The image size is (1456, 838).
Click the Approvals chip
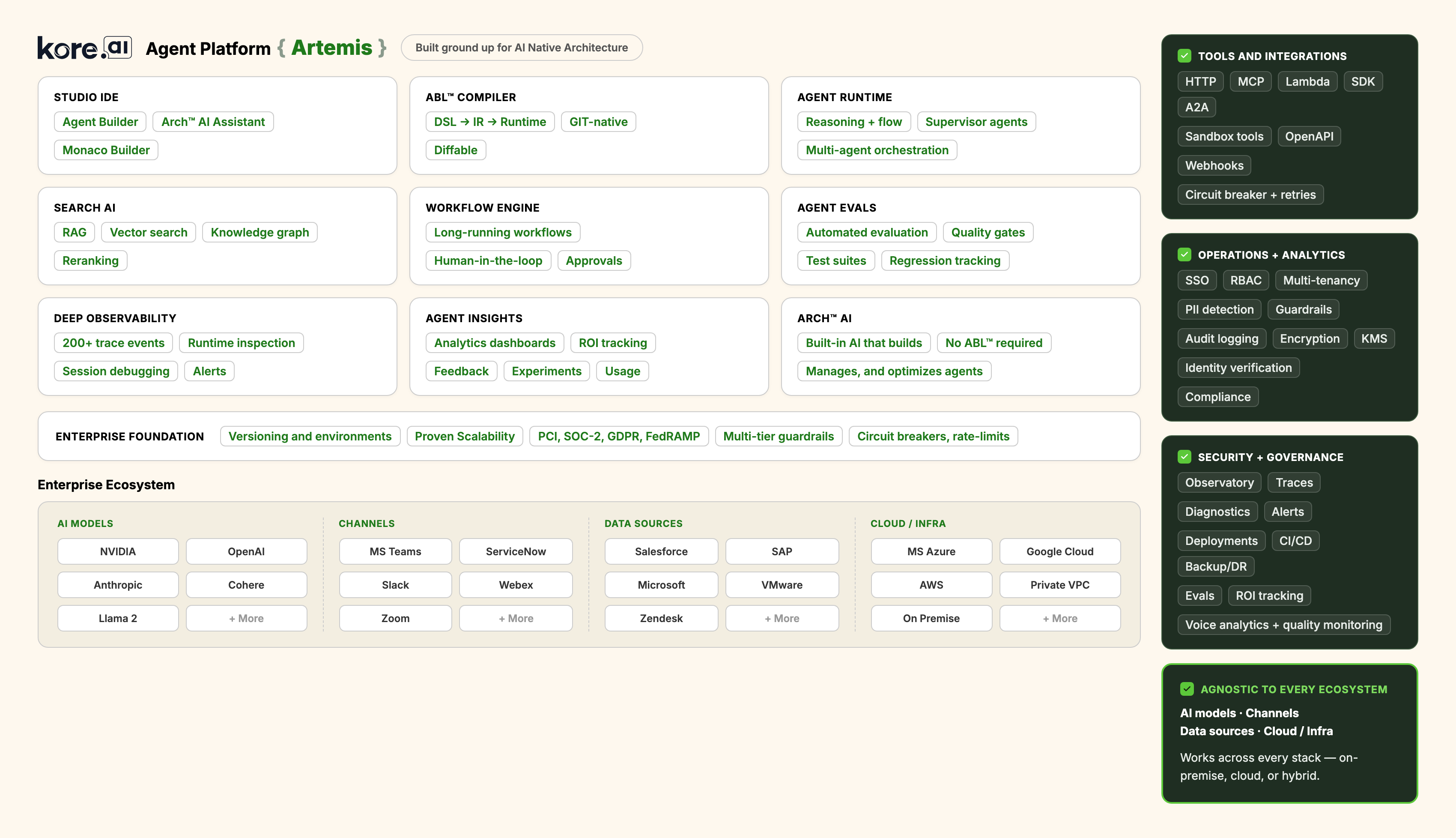(x=594, y=261)
